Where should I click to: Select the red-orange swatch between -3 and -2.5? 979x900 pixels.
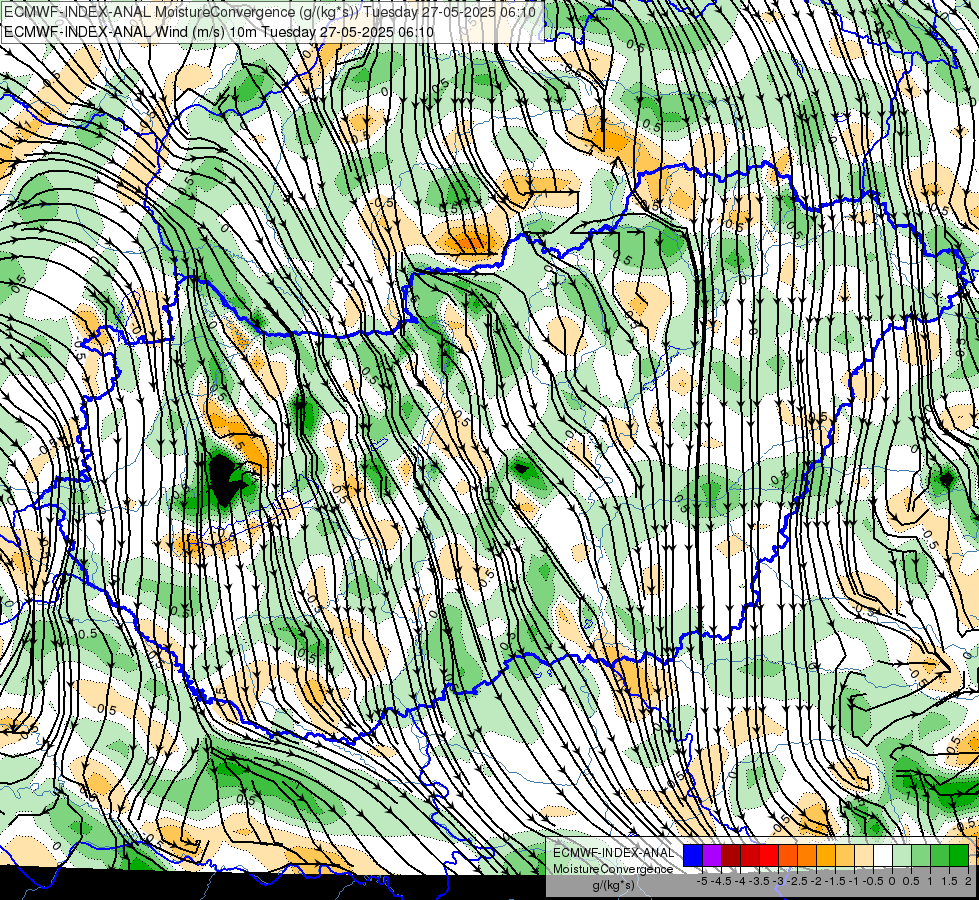(x=788, y=856)
